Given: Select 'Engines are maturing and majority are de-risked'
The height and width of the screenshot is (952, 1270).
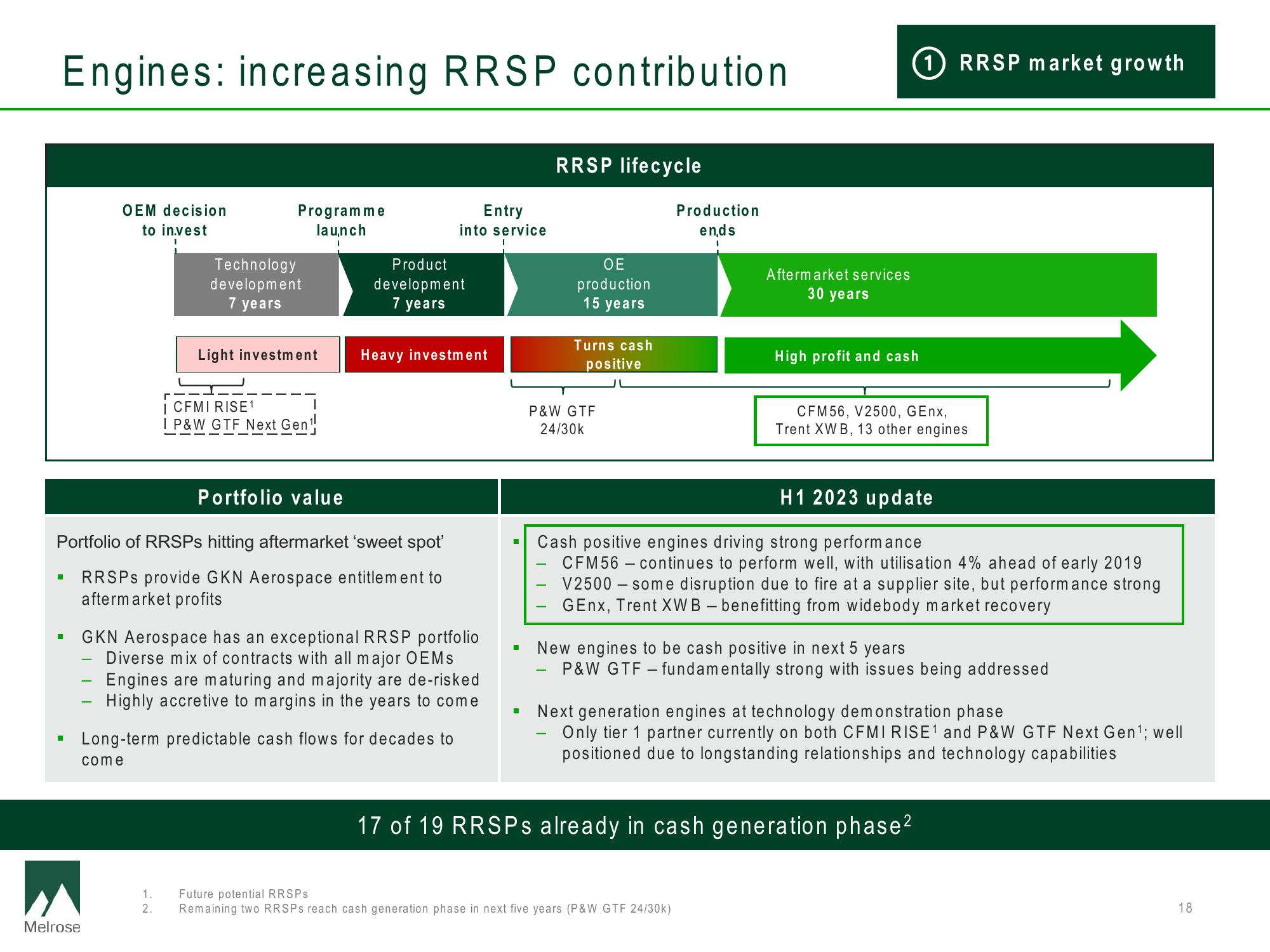Looking at the screenshot, I should 293,680.
